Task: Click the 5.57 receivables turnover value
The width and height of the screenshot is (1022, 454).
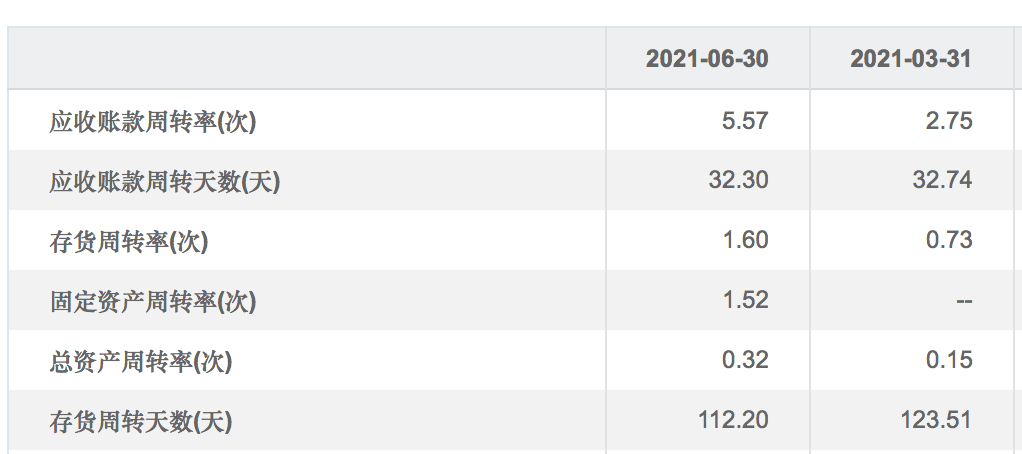Action: click(746, 121)
